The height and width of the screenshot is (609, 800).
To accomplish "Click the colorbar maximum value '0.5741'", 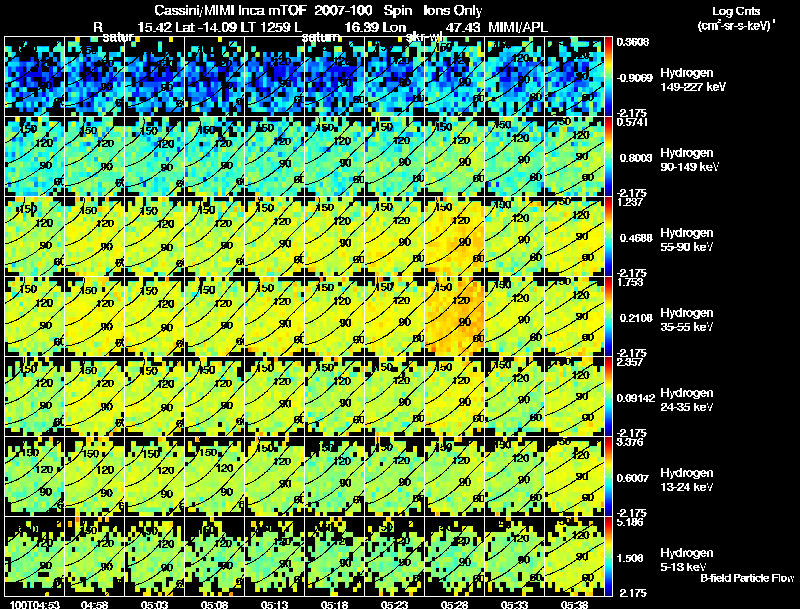I will tap(632, 122).
